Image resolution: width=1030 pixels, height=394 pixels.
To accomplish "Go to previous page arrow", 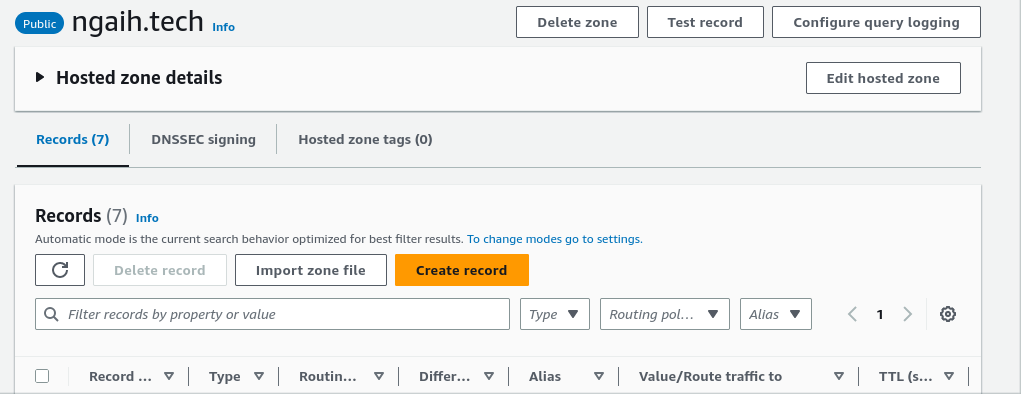I will (853, 314).
